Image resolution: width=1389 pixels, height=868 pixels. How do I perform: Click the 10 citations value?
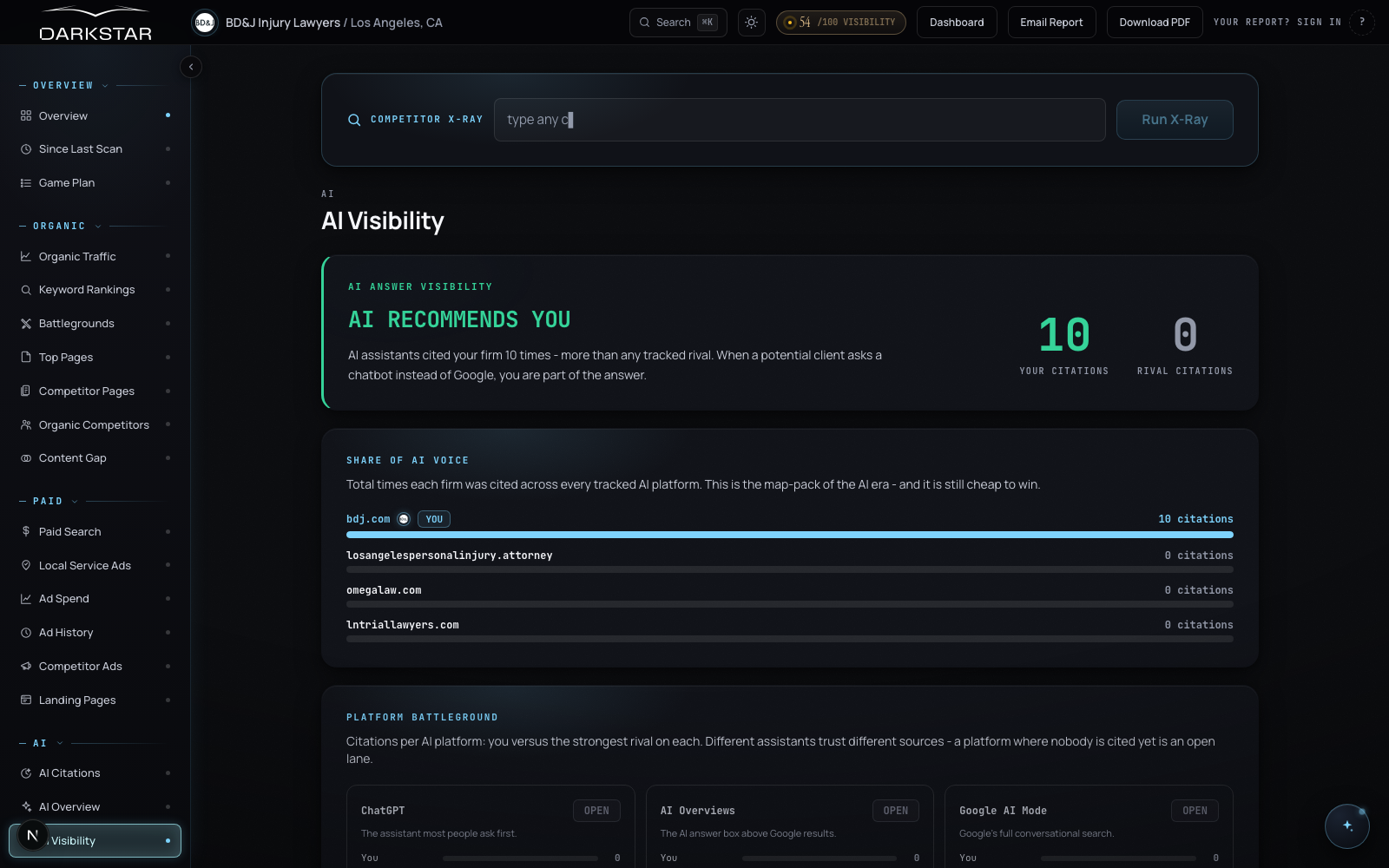[1195, 519]
